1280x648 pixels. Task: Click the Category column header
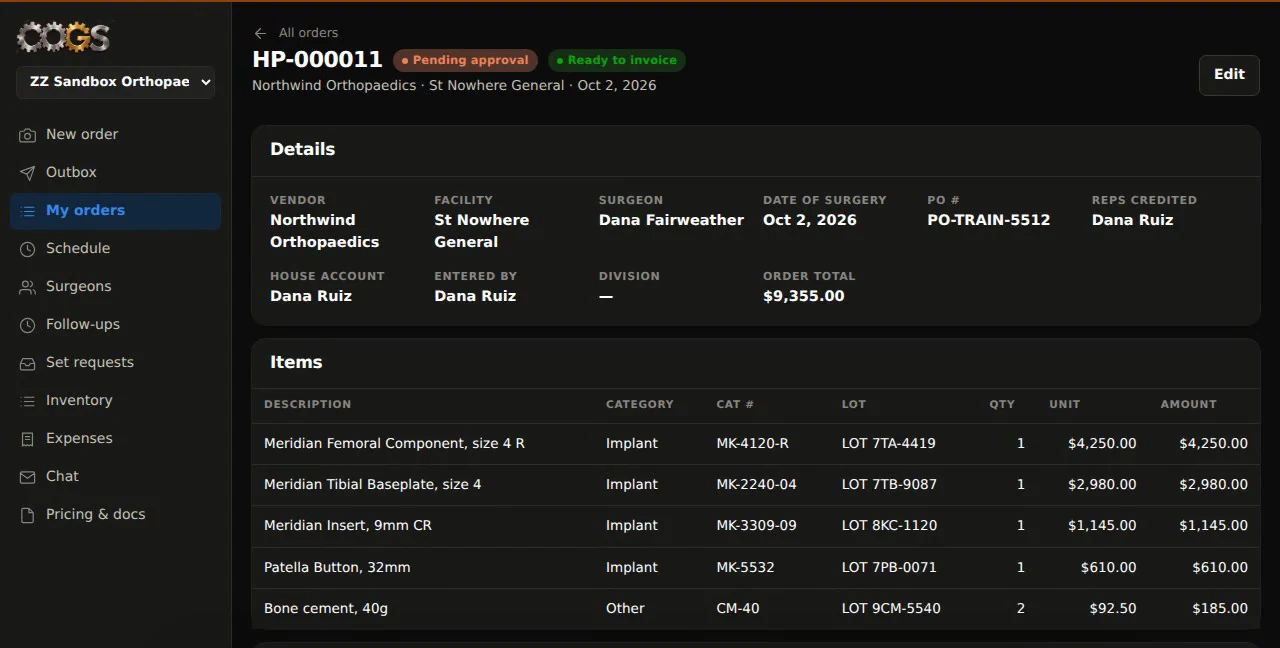click(640, 404)
